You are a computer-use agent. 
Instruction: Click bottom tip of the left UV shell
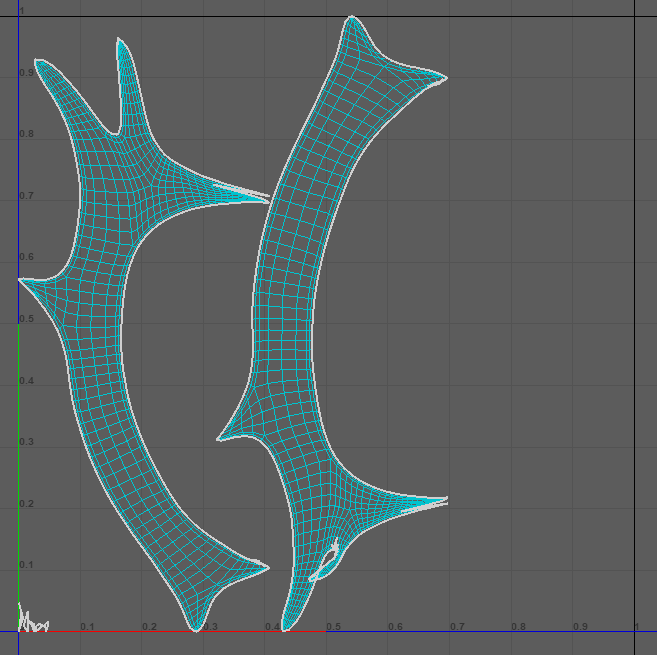pyautogui.click(x=195, y=629)
